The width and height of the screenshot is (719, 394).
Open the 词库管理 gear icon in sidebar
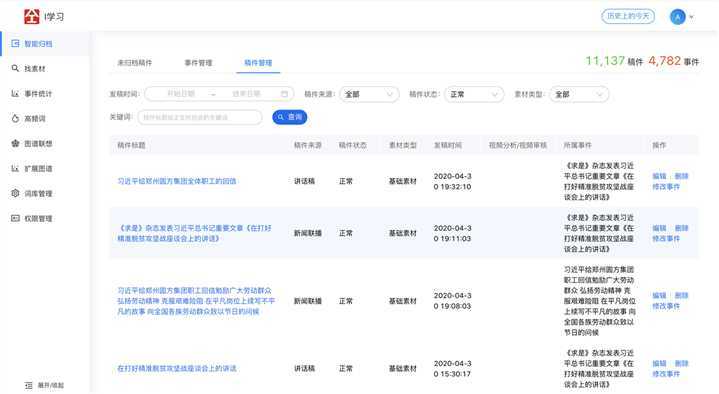[15, 193]
